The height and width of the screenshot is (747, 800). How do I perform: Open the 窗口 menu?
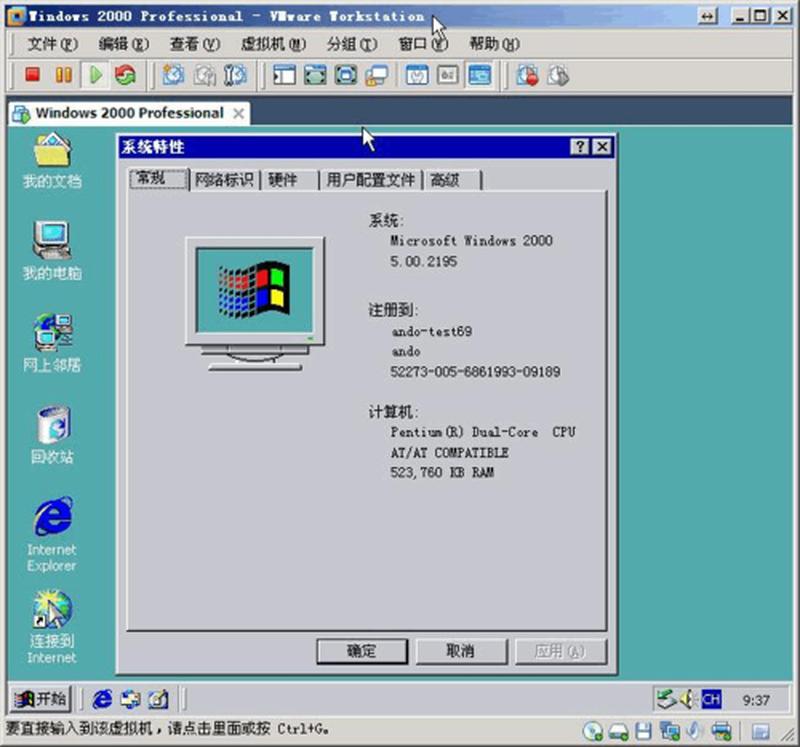(423, 44)
